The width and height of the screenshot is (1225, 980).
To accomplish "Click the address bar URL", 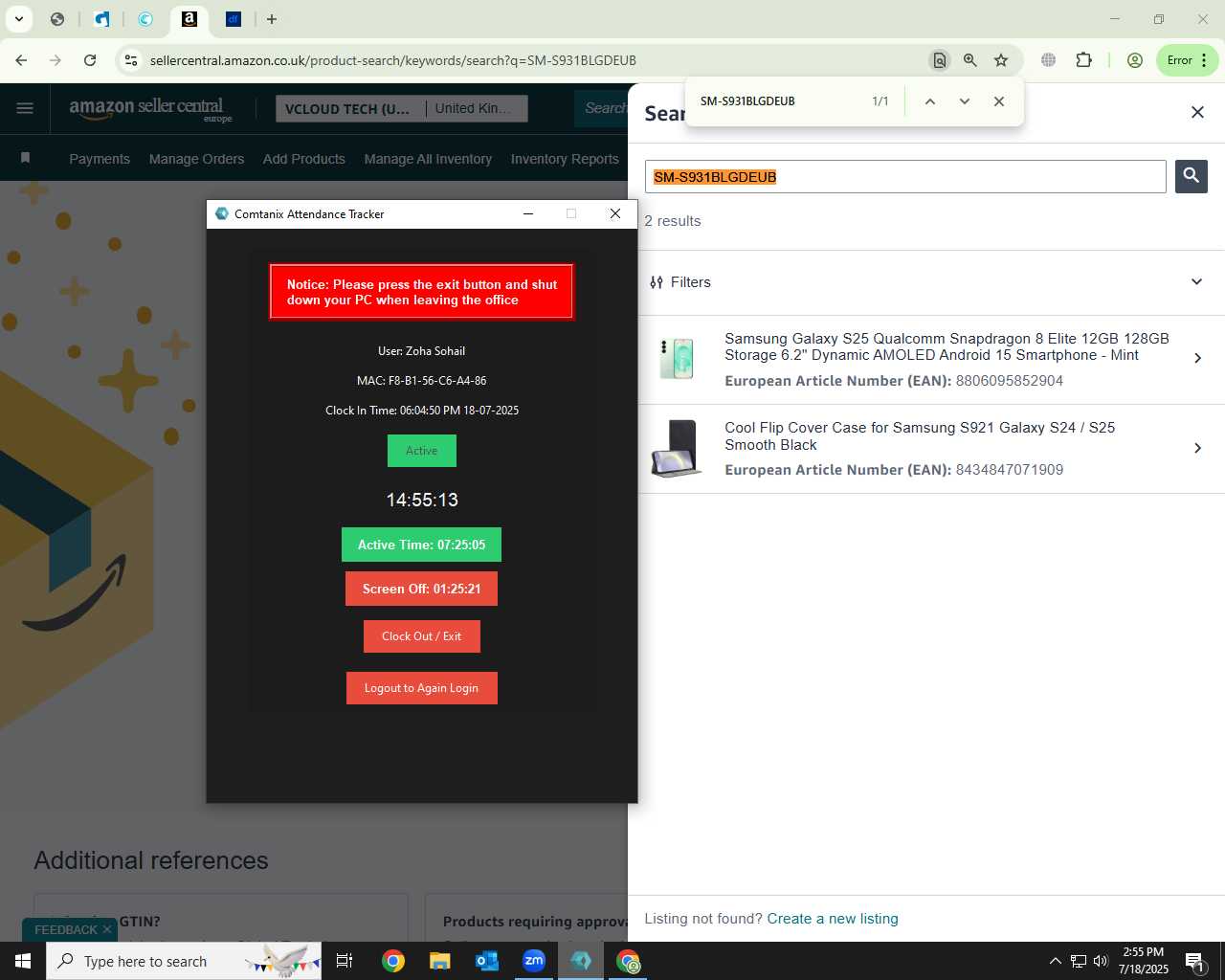I will coord(392,60).
